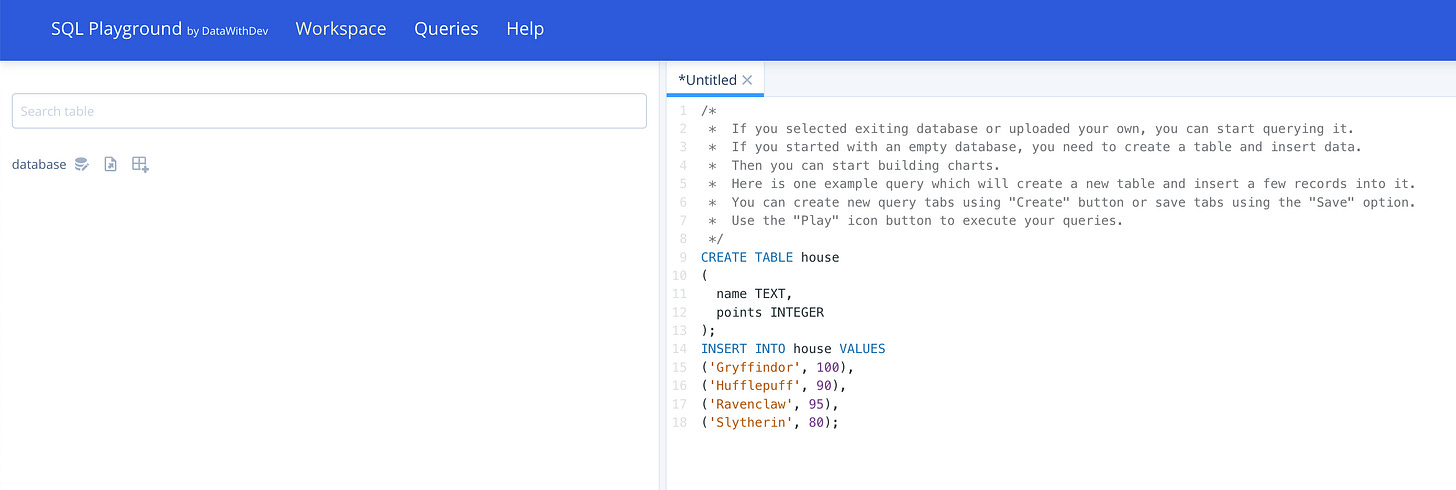Focus the Search table input field
Image resolution: width=1456 pixels, height=490 pixels.
coord(329,111)
